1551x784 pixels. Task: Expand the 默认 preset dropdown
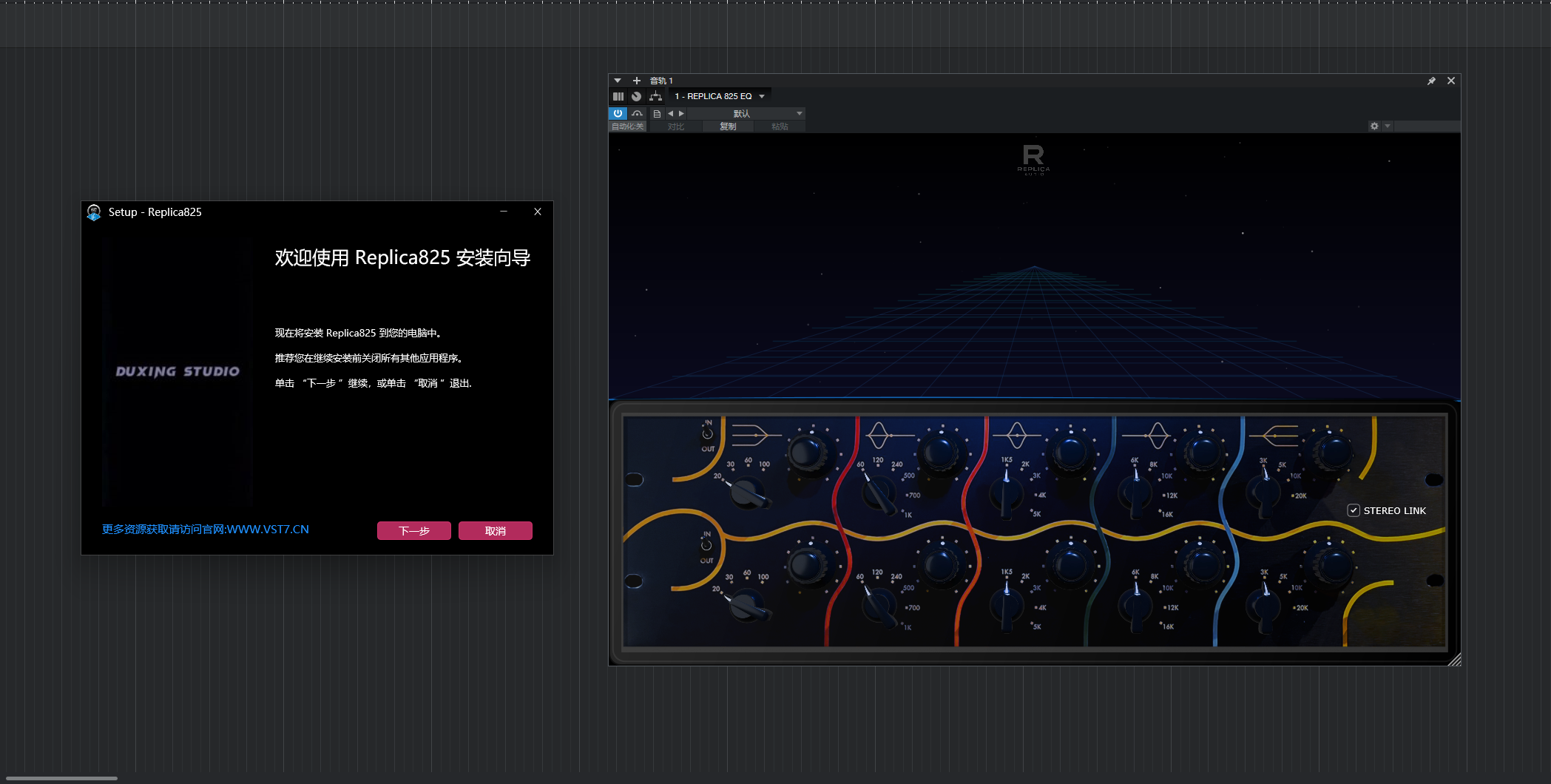click(799, 113)
